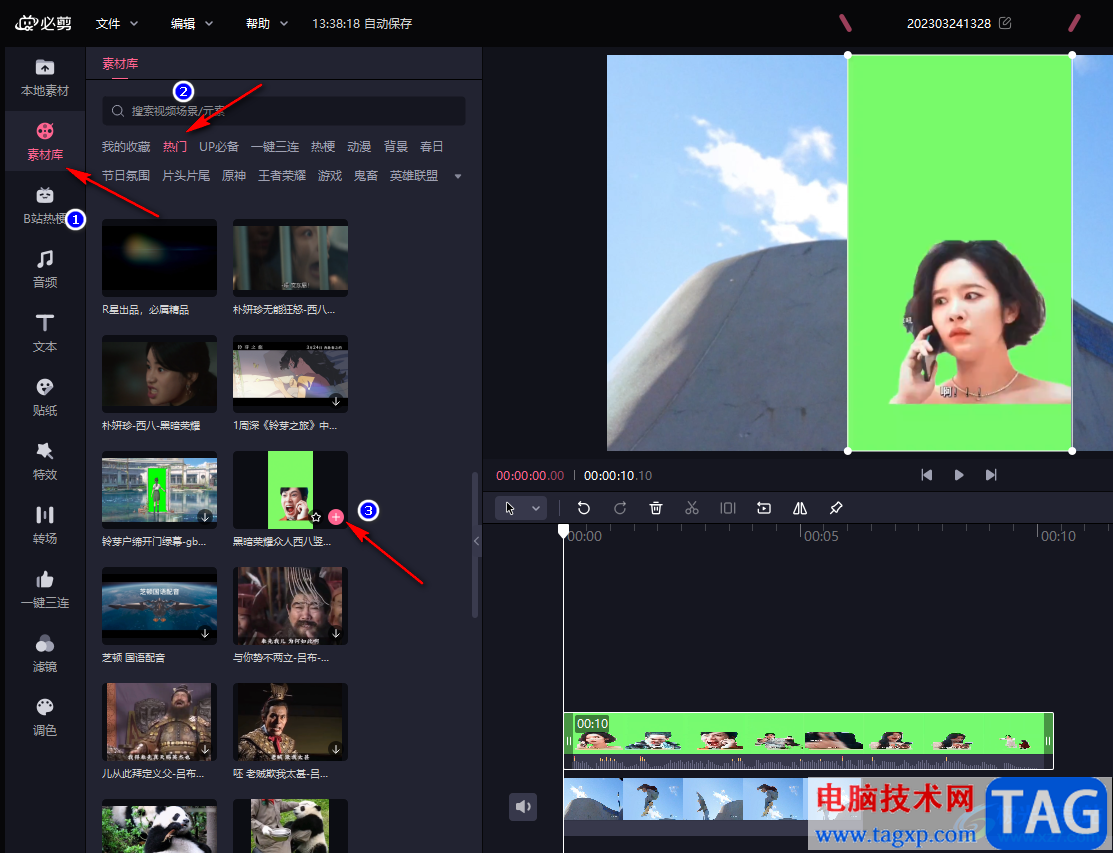1113x853 pixels.
Task: Click the crop/trim frame icon in toolbar
Action: tap(728, 508)
